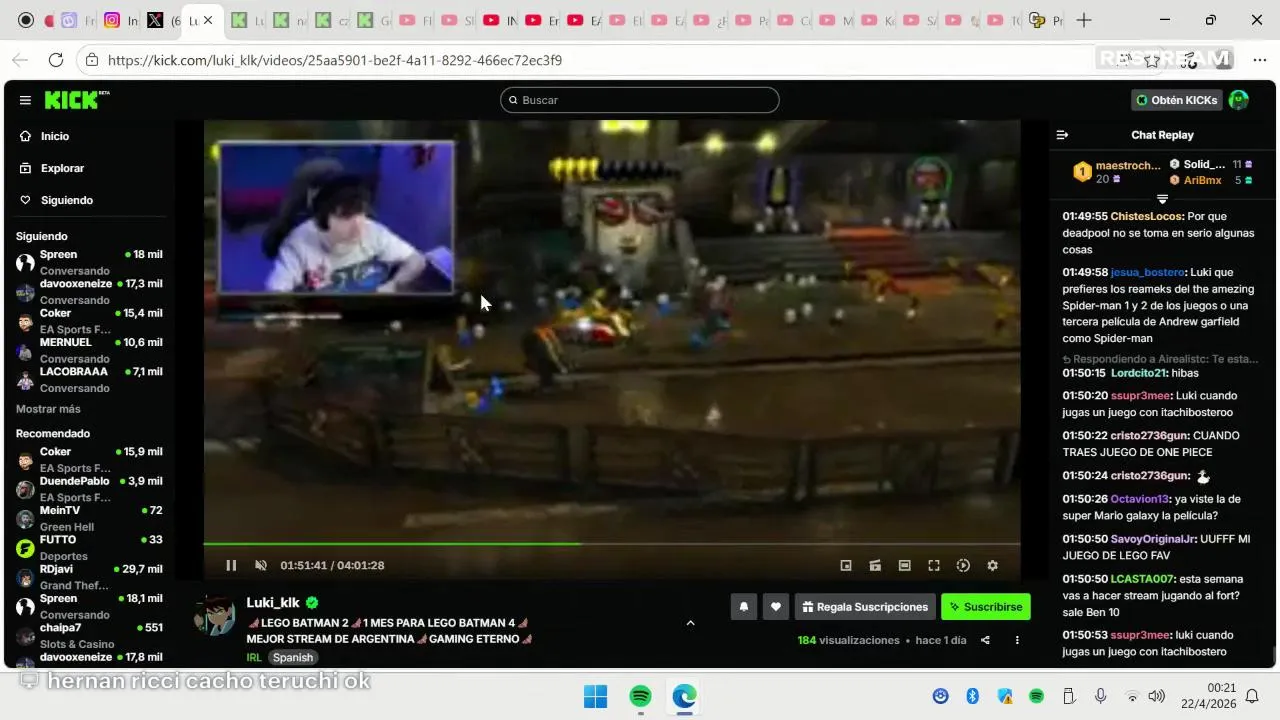Open the Kick hamburger sidebar menu
Viewport: 1280px width, 720px height.
(x=25, y=100)
